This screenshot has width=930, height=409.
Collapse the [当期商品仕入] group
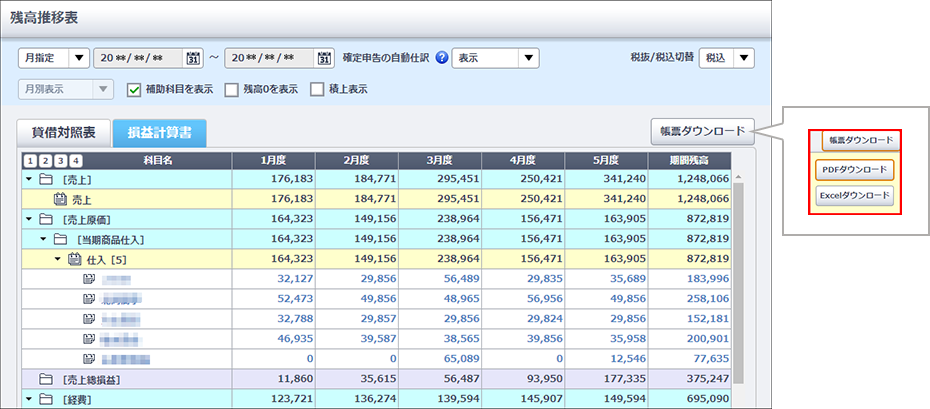click(43, 239)
